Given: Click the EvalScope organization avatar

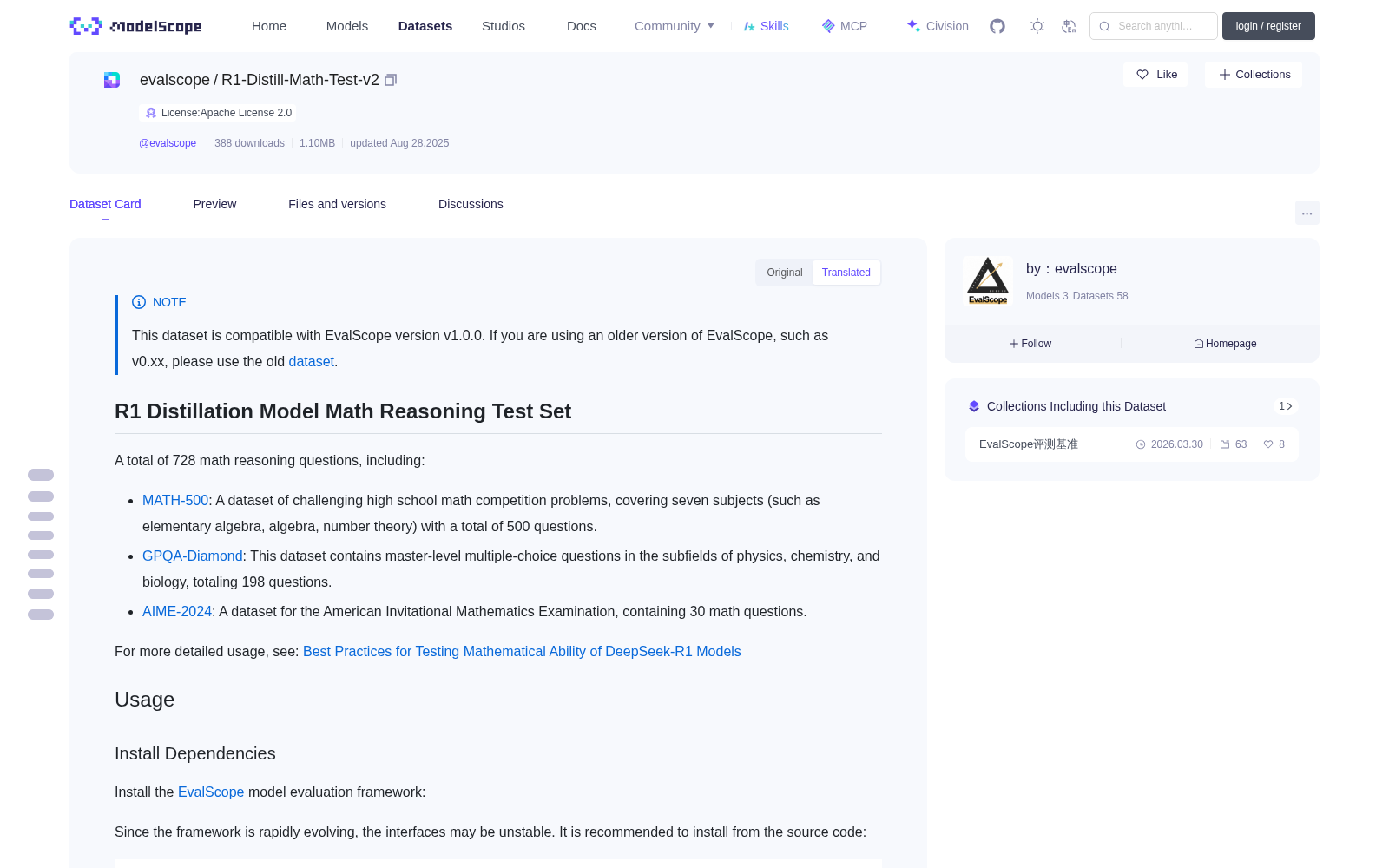Looking at the screenshot, I should (988, 280).
